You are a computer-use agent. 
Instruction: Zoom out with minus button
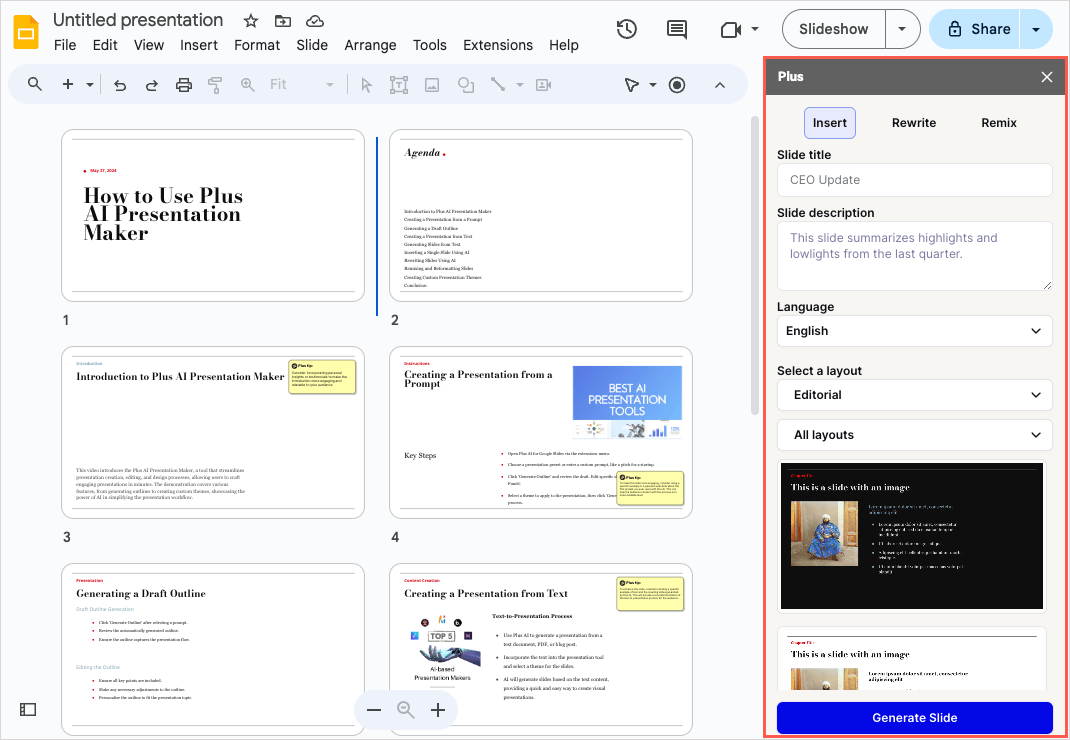373,710
